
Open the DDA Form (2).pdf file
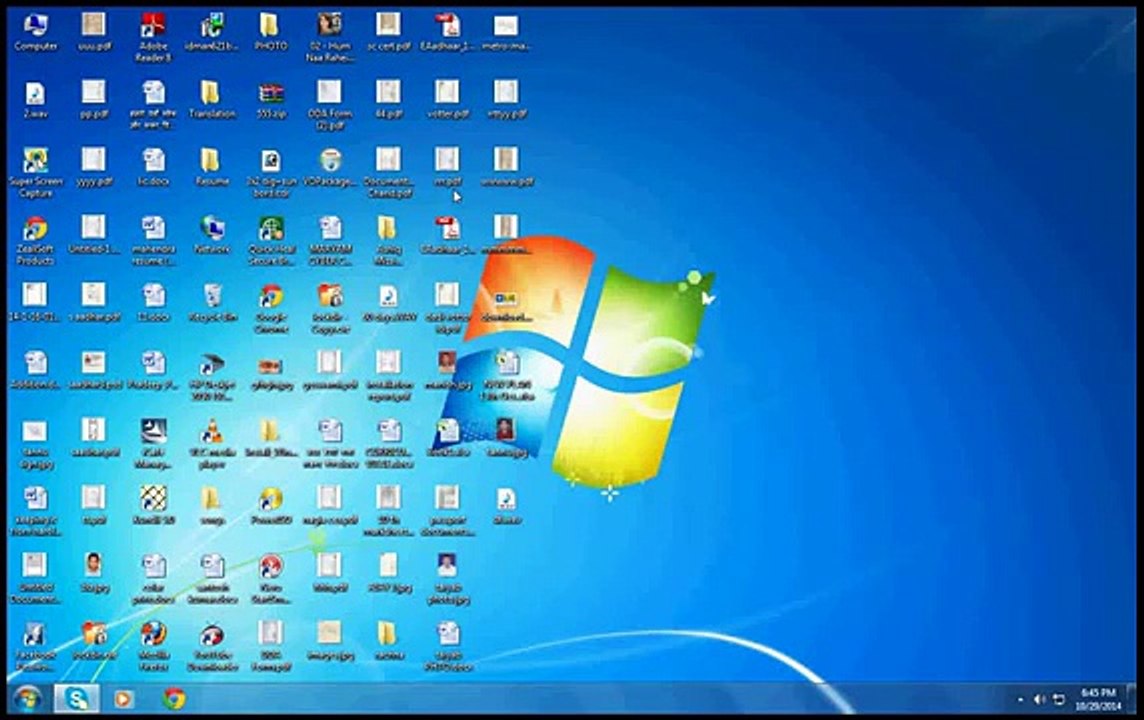click(330, 106)
